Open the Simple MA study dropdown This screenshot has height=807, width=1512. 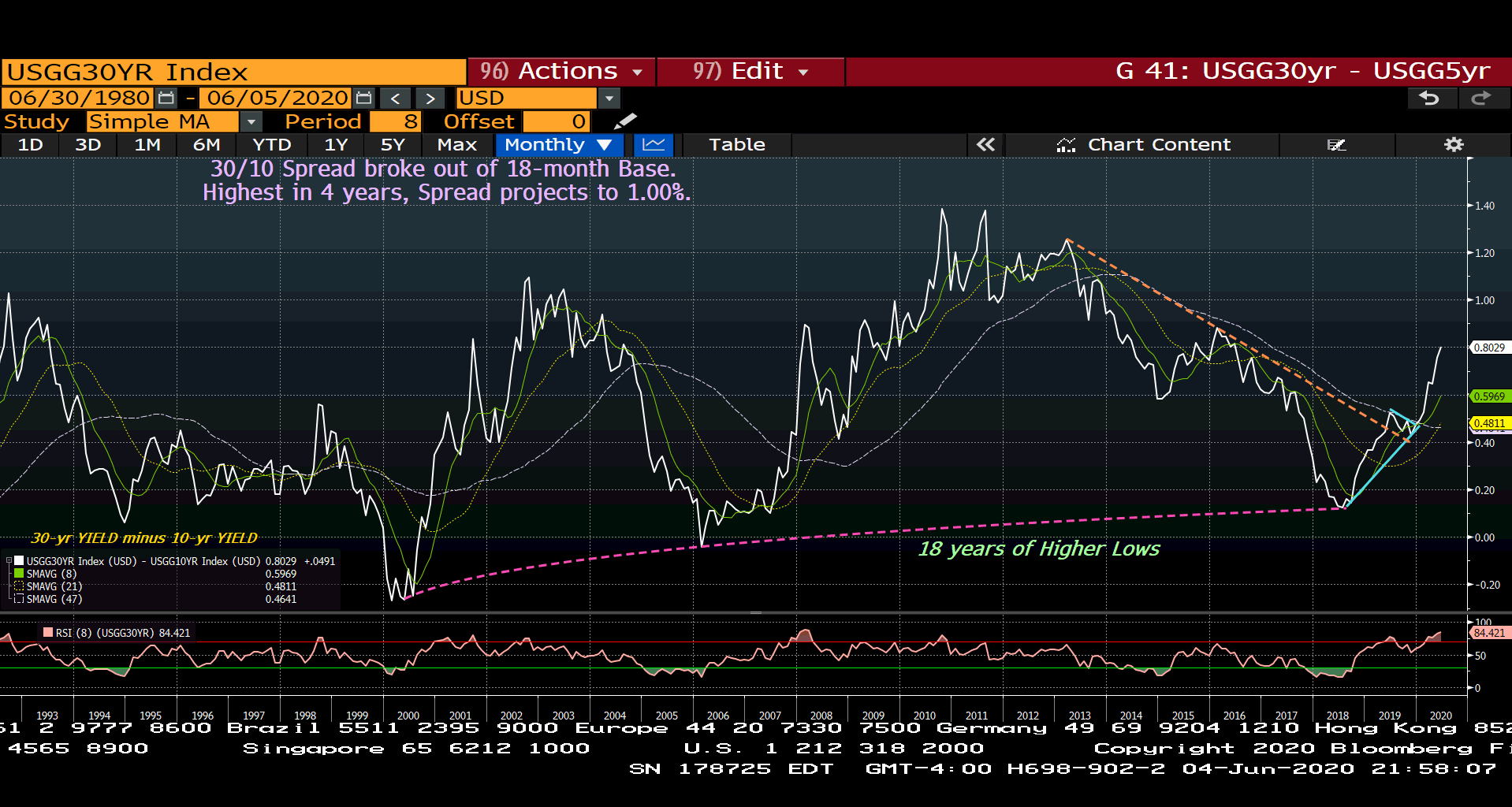(x=251, y=121)
